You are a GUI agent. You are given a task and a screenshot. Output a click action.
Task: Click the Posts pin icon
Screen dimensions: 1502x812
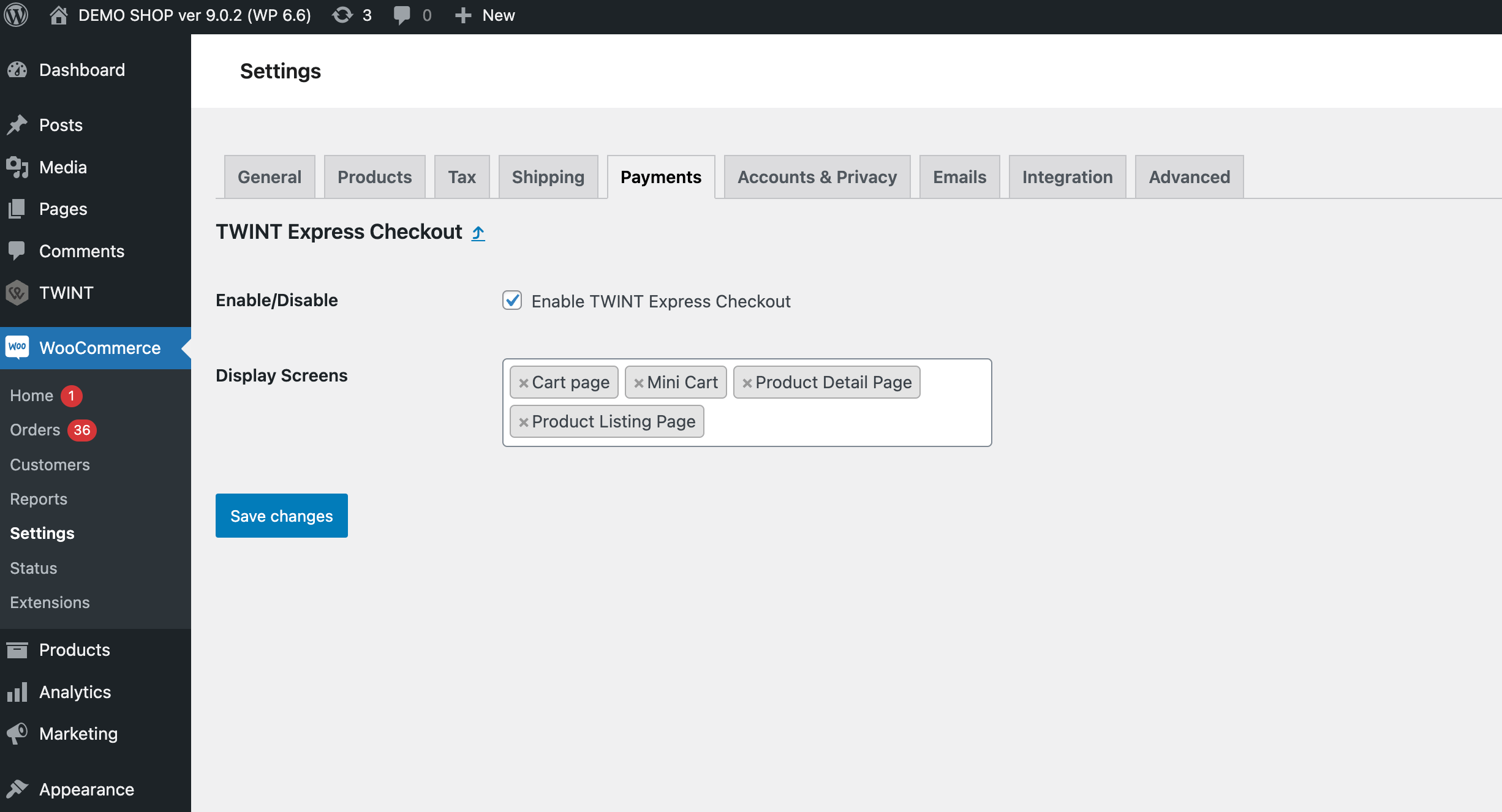17,125
